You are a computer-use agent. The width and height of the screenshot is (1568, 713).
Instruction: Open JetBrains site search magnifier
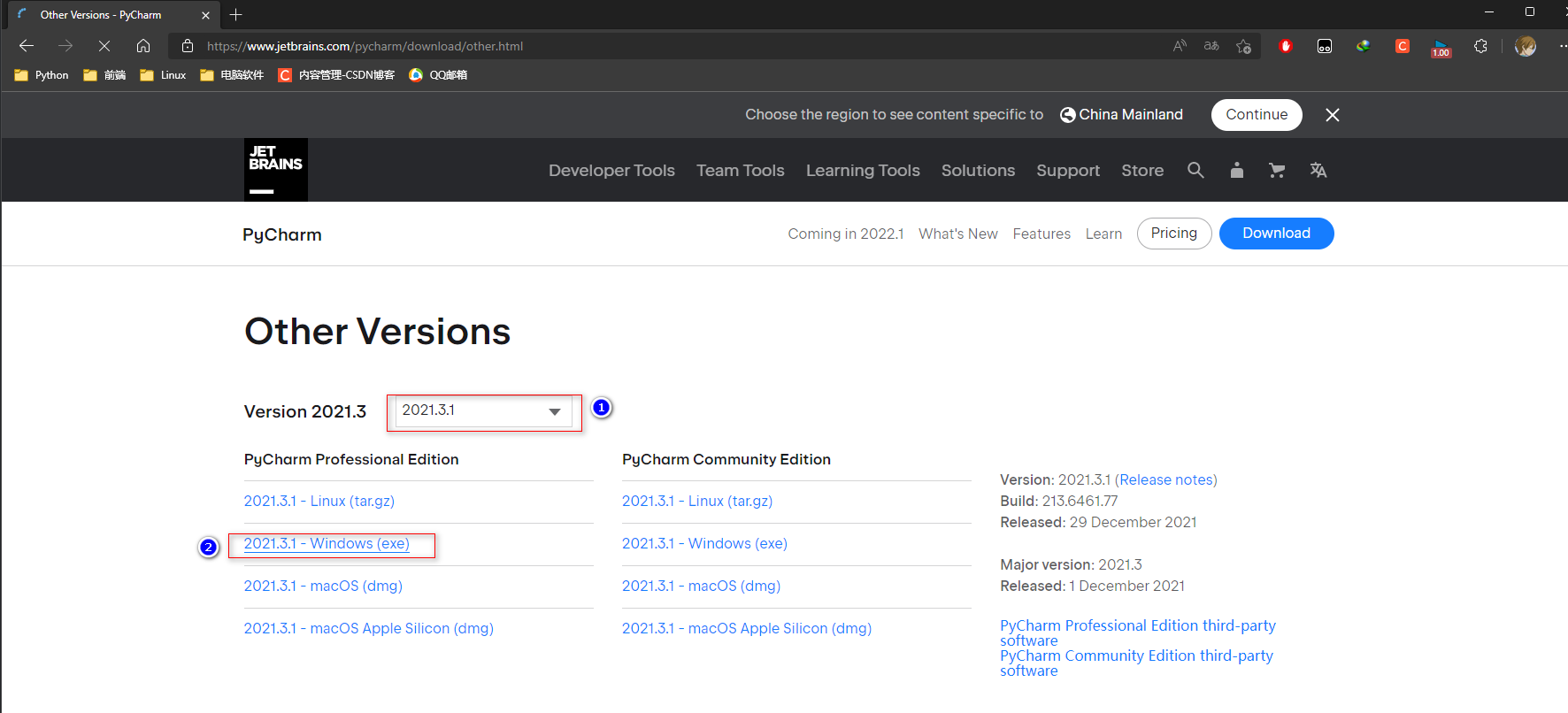[1195, 170]
